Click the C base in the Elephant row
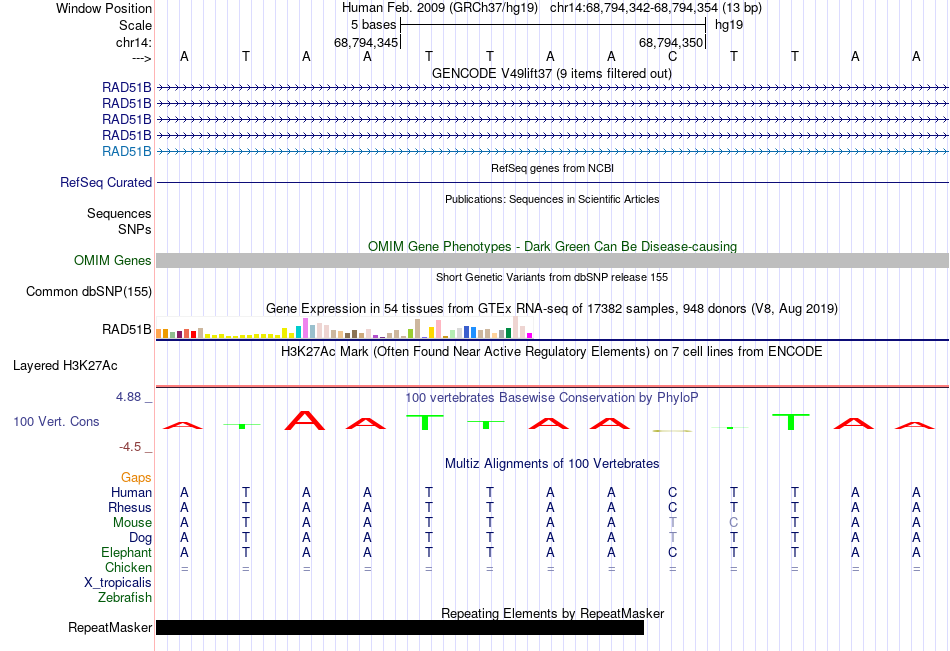The image size is (950, 651). [673, 552]
